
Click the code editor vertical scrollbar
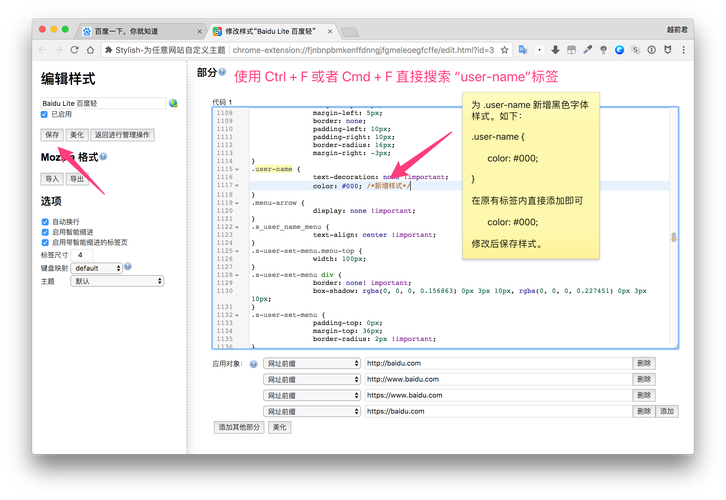tap(673, 237)
